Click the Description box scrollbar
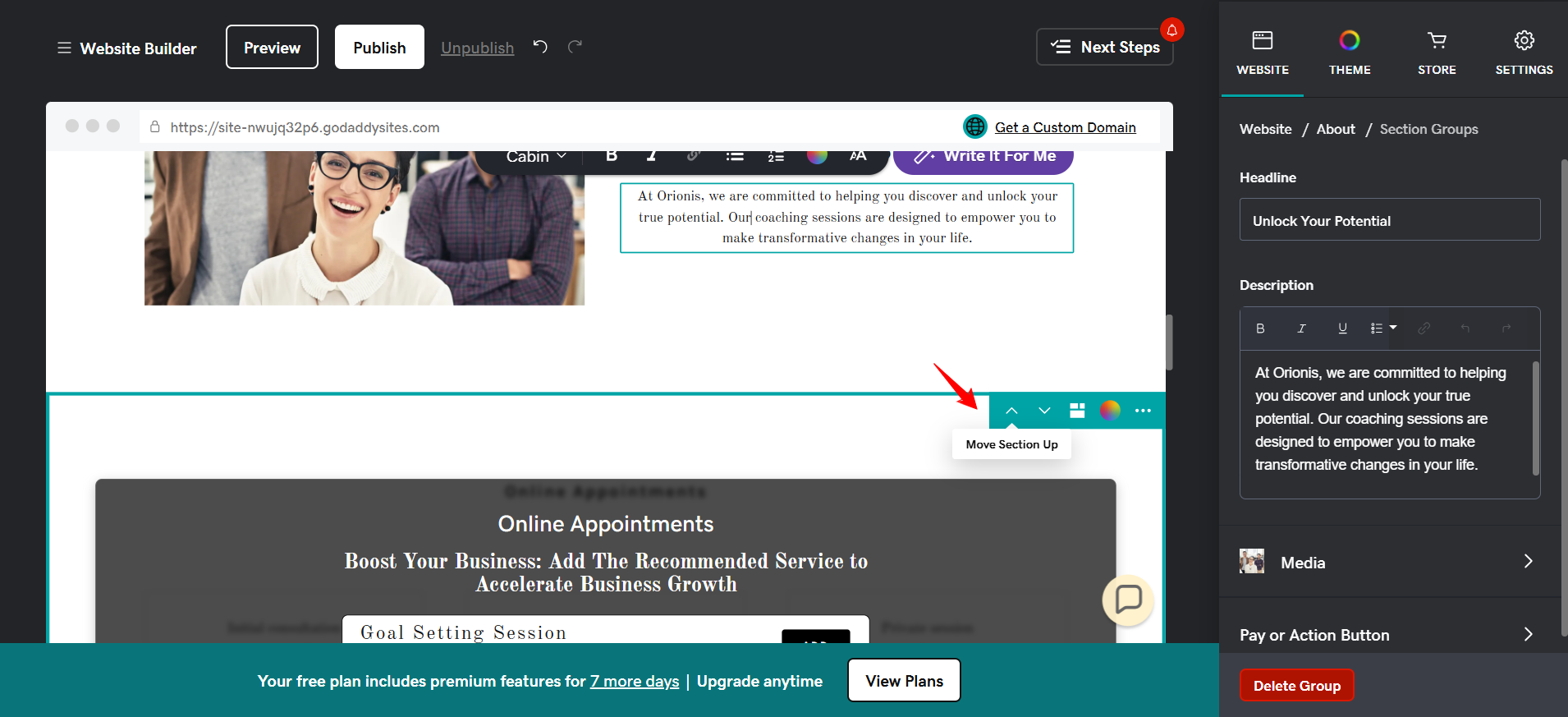 coord(1535,417)
